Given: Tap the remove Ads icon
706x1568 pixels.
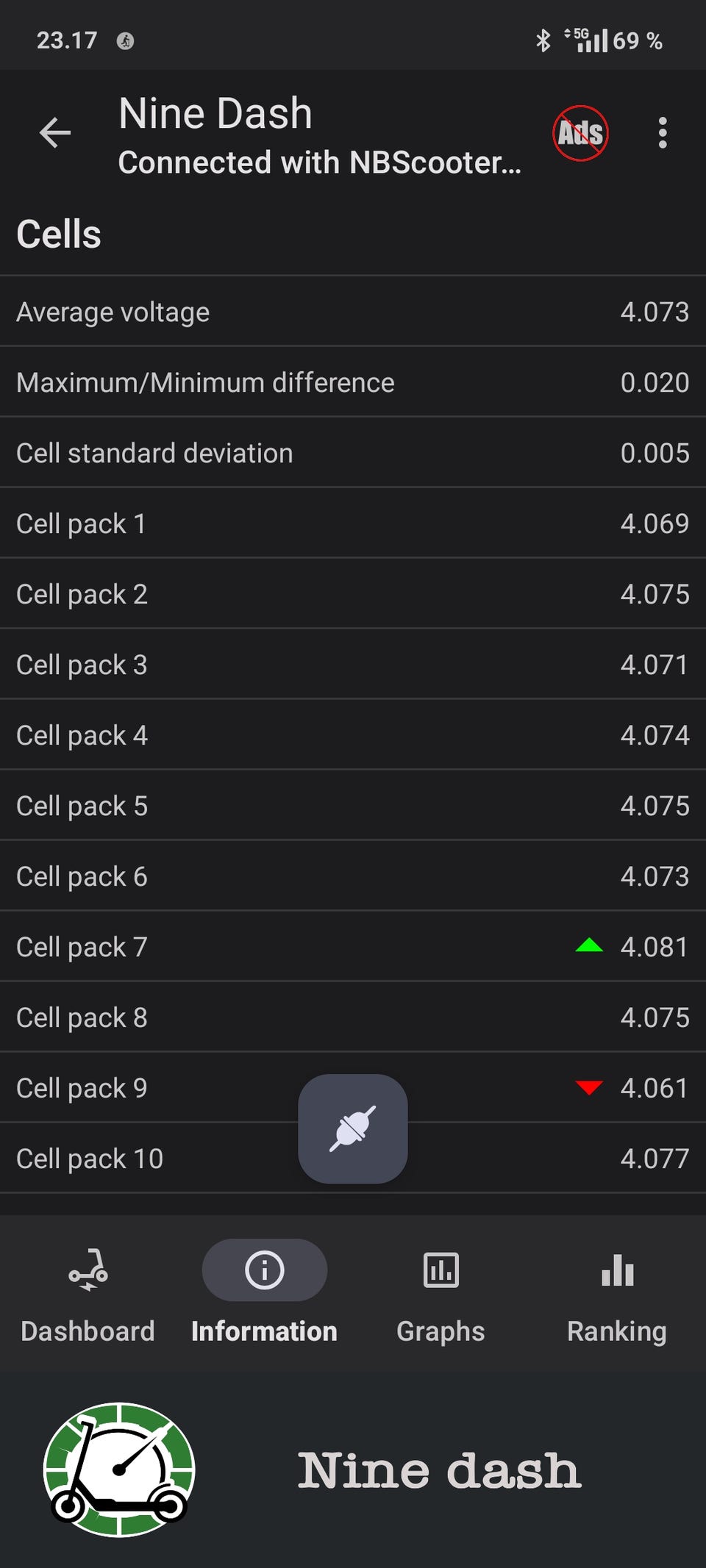Looking at the screenshot, I should pyautogui.click(x=580, y=133).
